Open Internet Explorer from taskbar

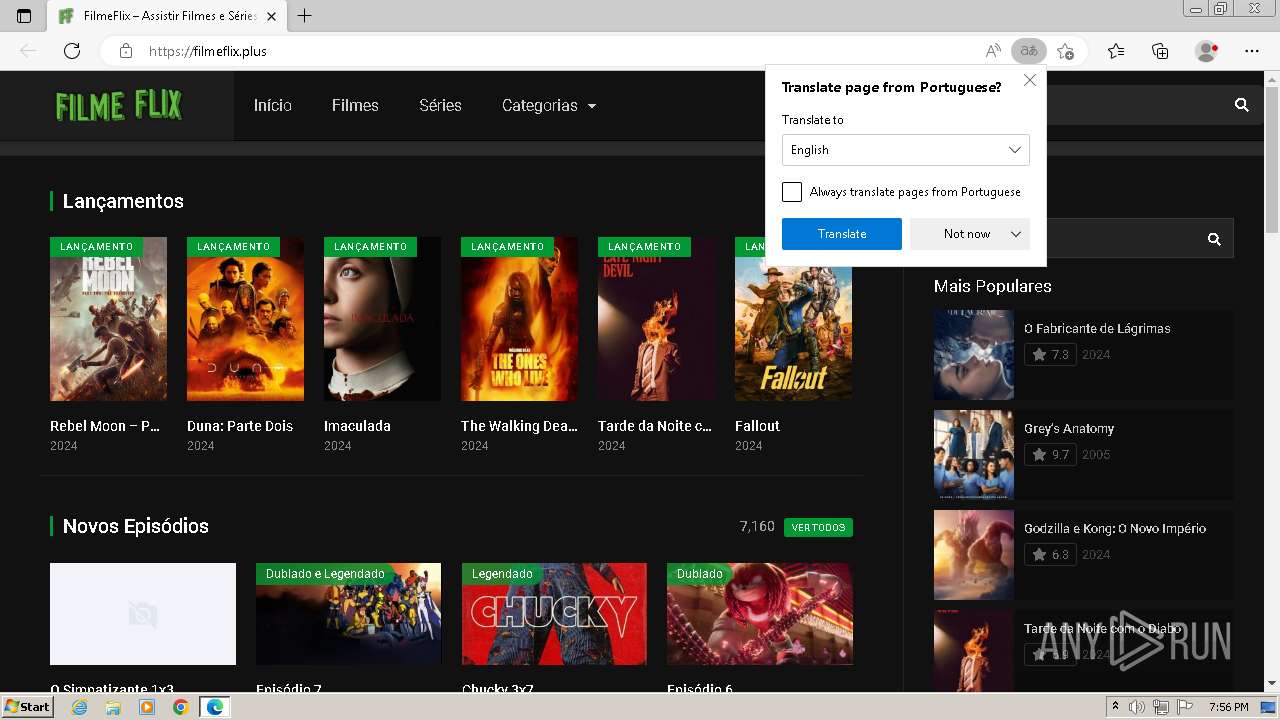point(79,707)
